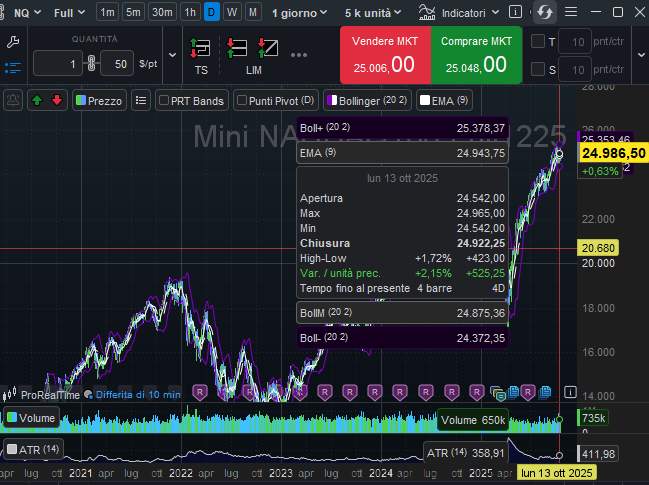Switch to the W weekly timeframe

coord(231,12)
